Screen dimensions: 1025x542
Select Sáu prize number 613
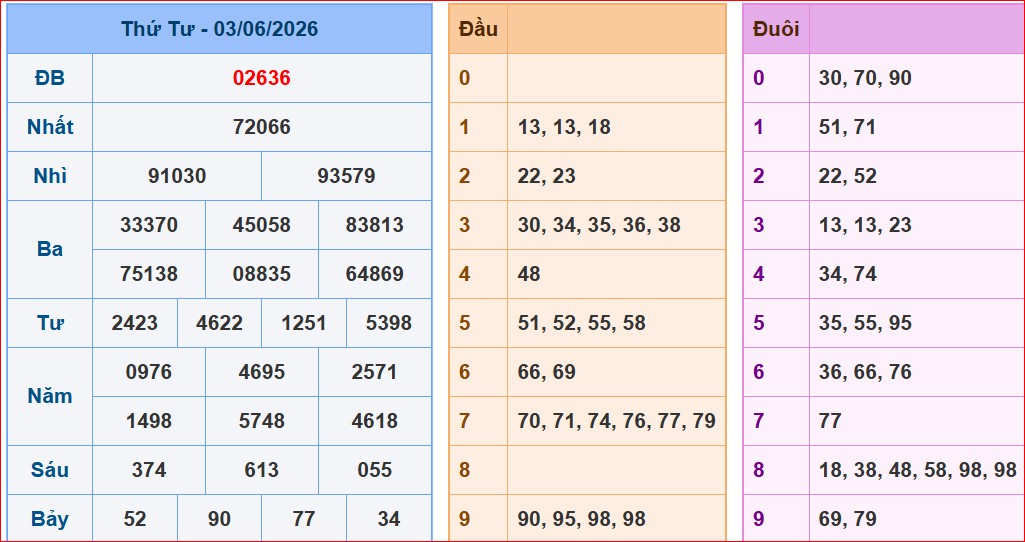(x=261, y=470)
